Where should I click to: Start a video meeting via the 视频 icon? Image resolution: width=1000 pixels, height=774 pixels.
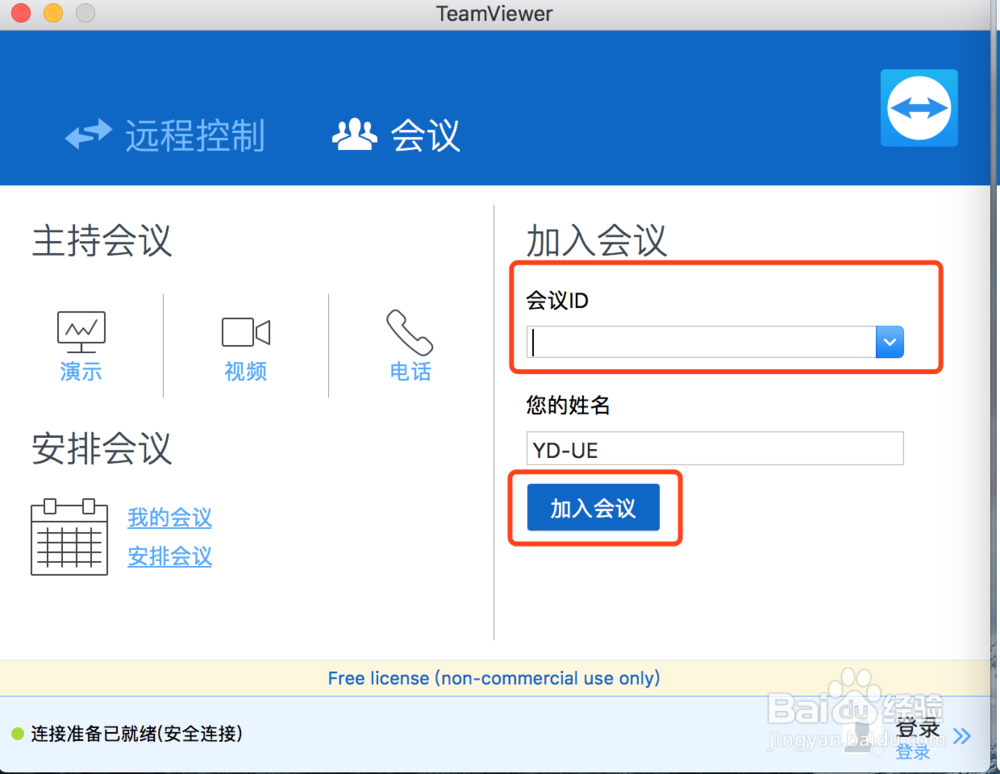245,332
